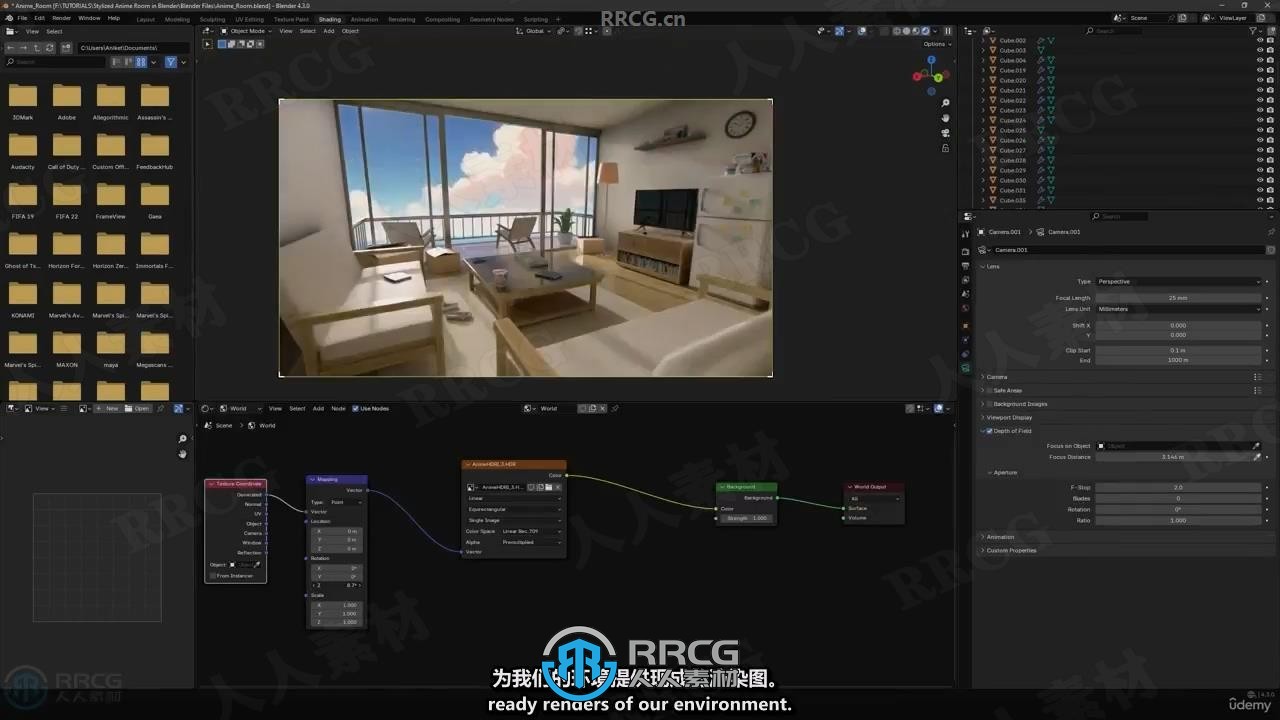1280x720 pixels.
Task: Zoom the image editor with magnifier
Action: click(x=182, y=439)
